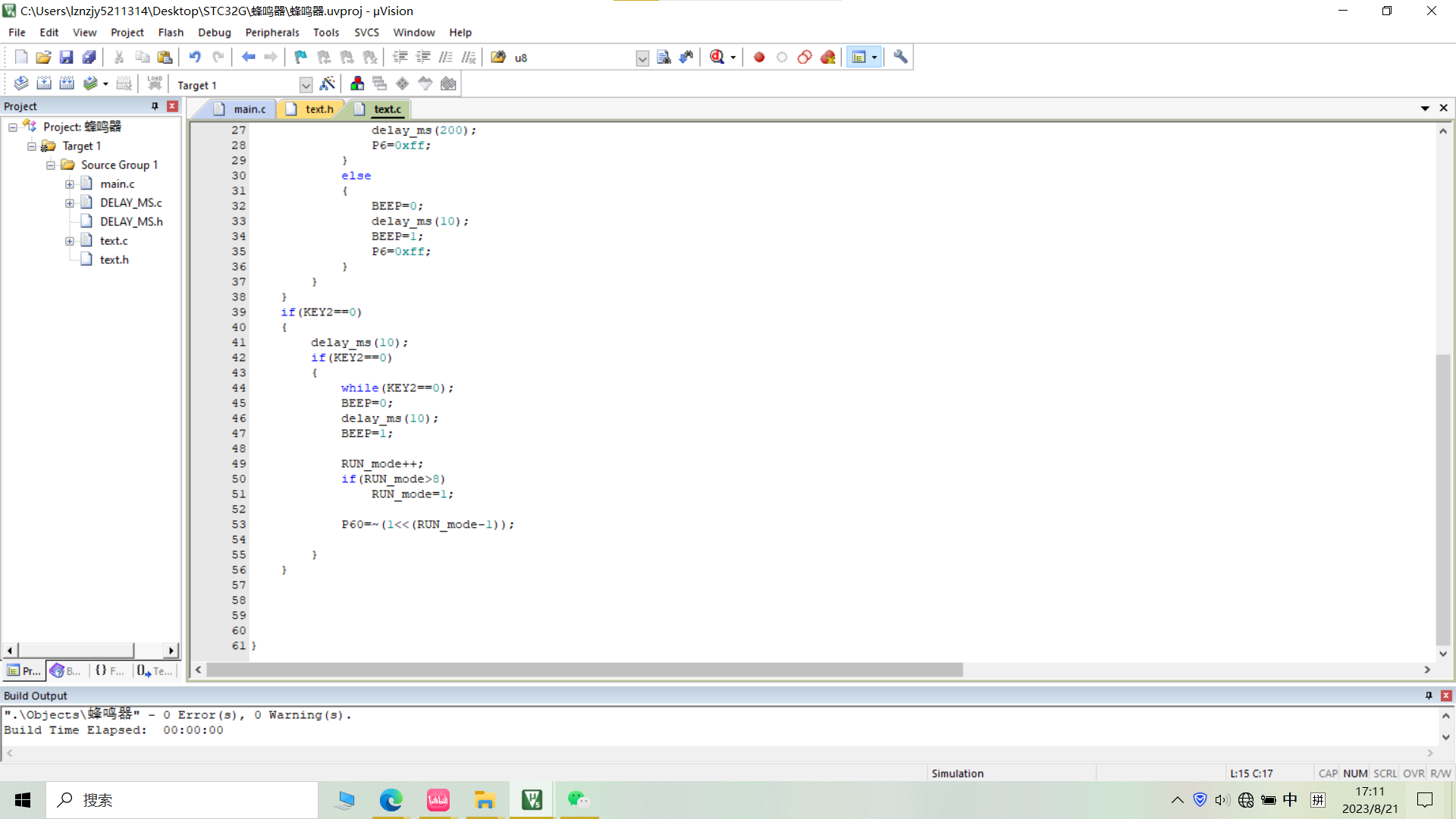The height and width of the screenshot is (819, 1456).
Task: Translate the current file
Action: [x=21, y=83]
